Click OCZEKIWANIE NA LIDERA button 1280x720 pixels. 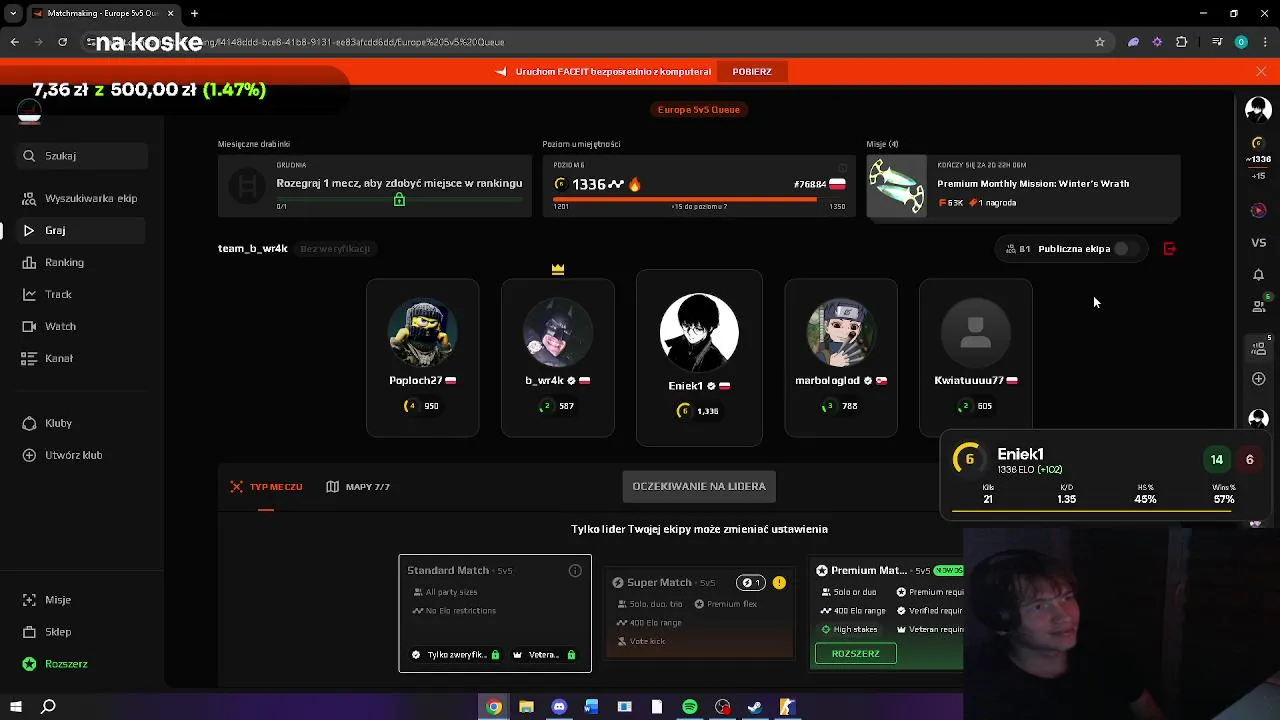(699, 487)
